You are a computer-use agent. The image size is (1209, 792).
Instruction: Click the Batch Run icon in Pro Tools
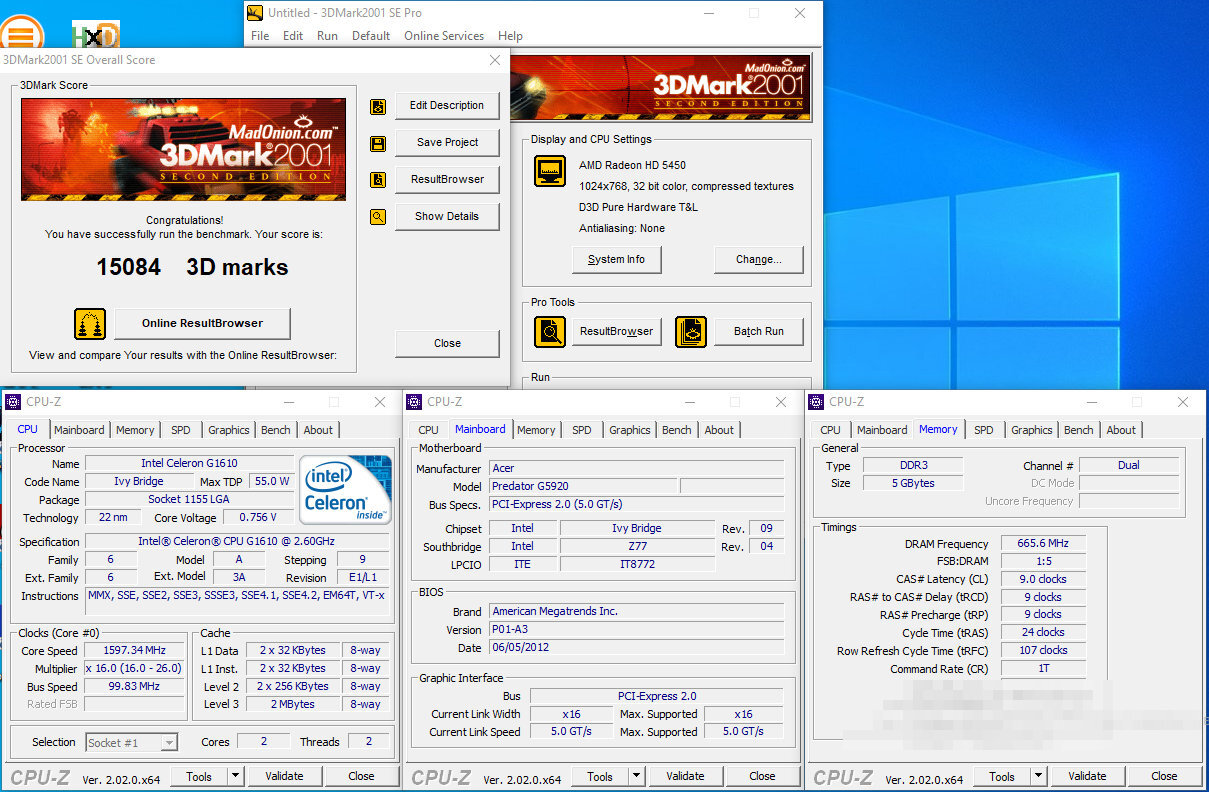[x=691, y=331]
